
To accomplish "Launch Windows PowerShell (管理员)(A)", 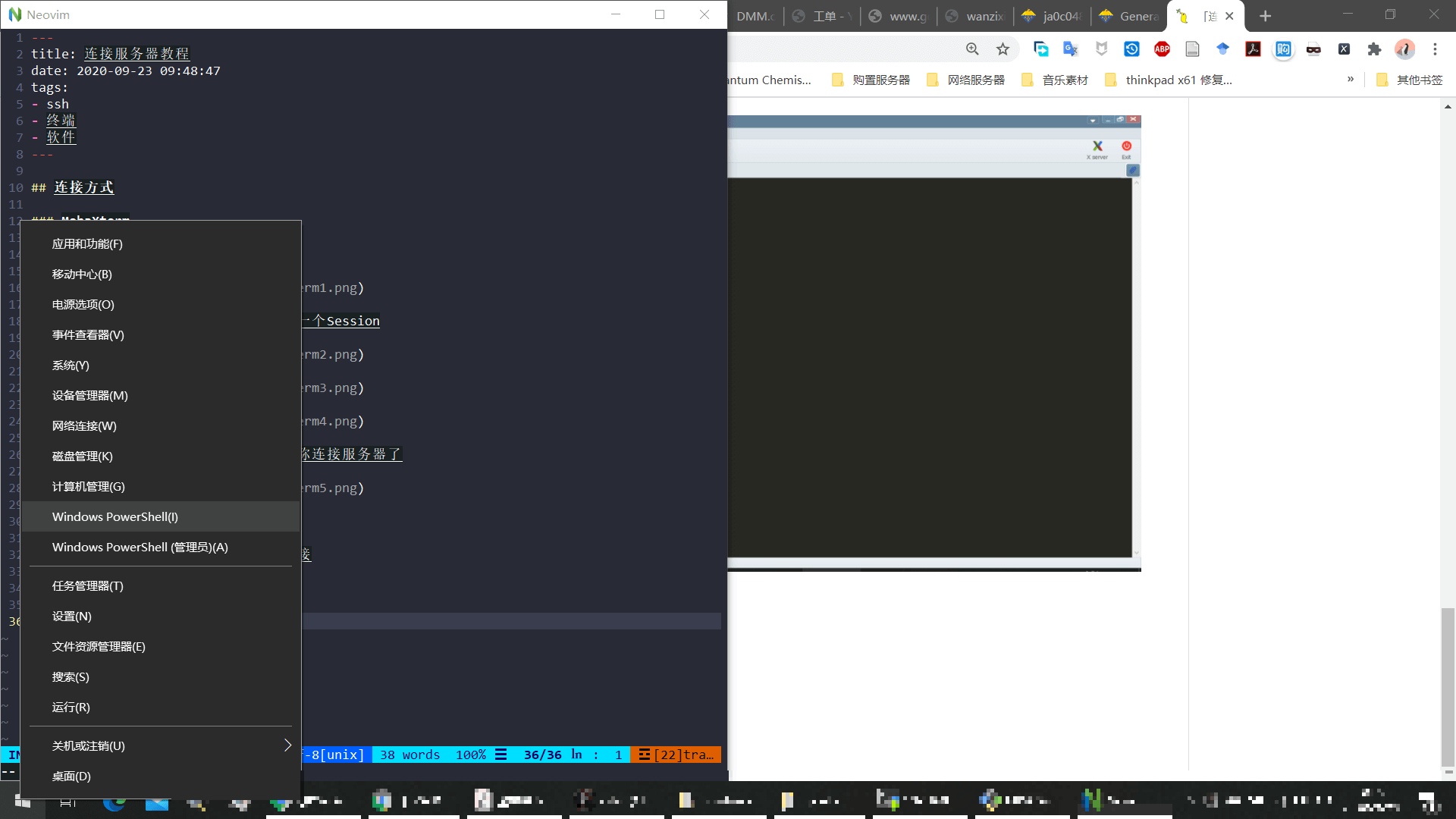I will tap(162, 547).
